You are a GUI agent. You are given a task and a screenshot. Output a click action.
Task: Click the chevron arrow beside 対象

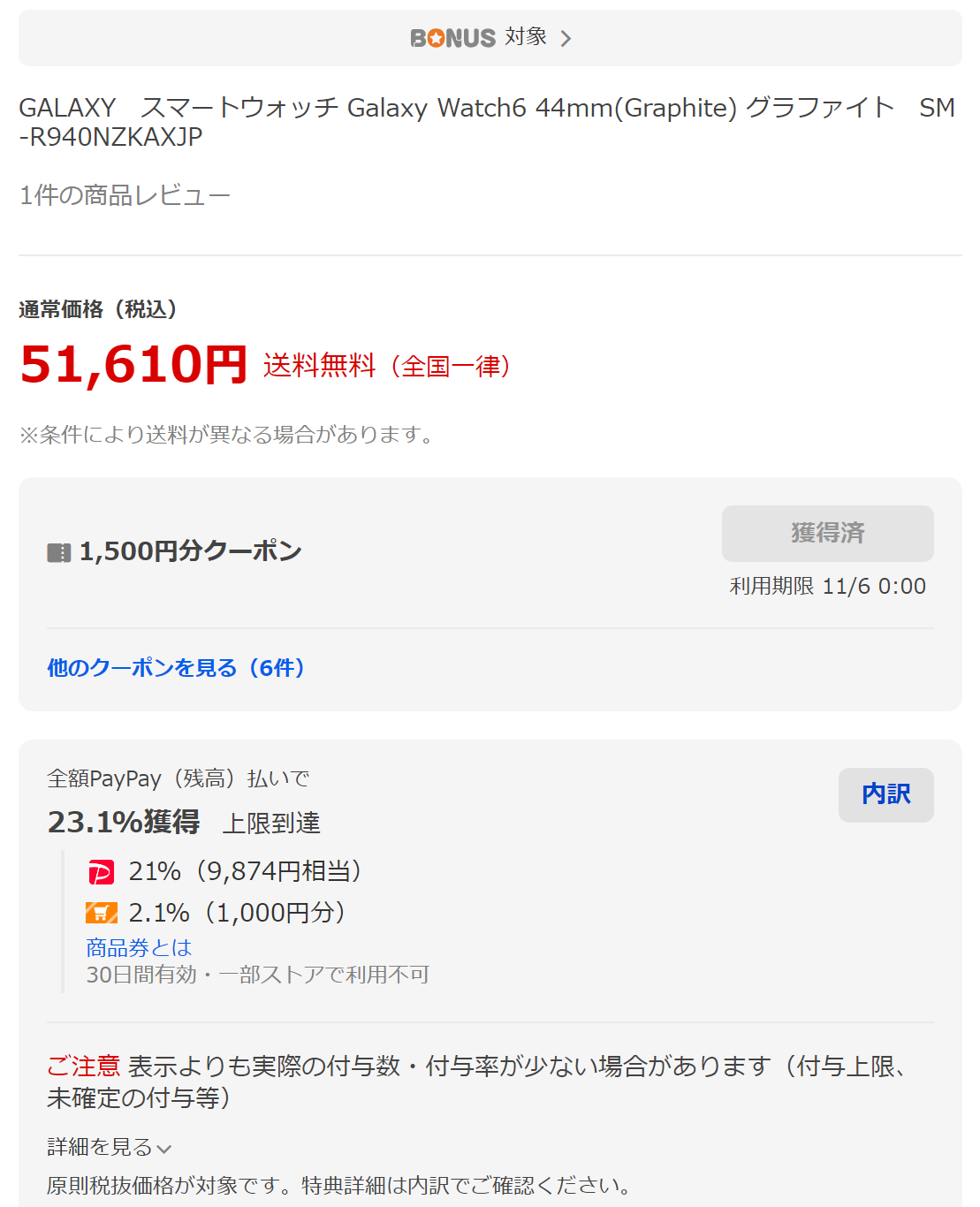pos(566,39)
